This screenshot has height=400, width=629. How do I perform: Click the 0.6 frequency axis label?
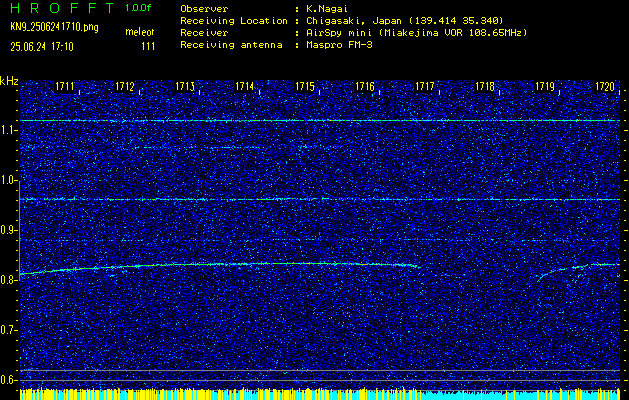pyautogui.click(x=9, y=380)
